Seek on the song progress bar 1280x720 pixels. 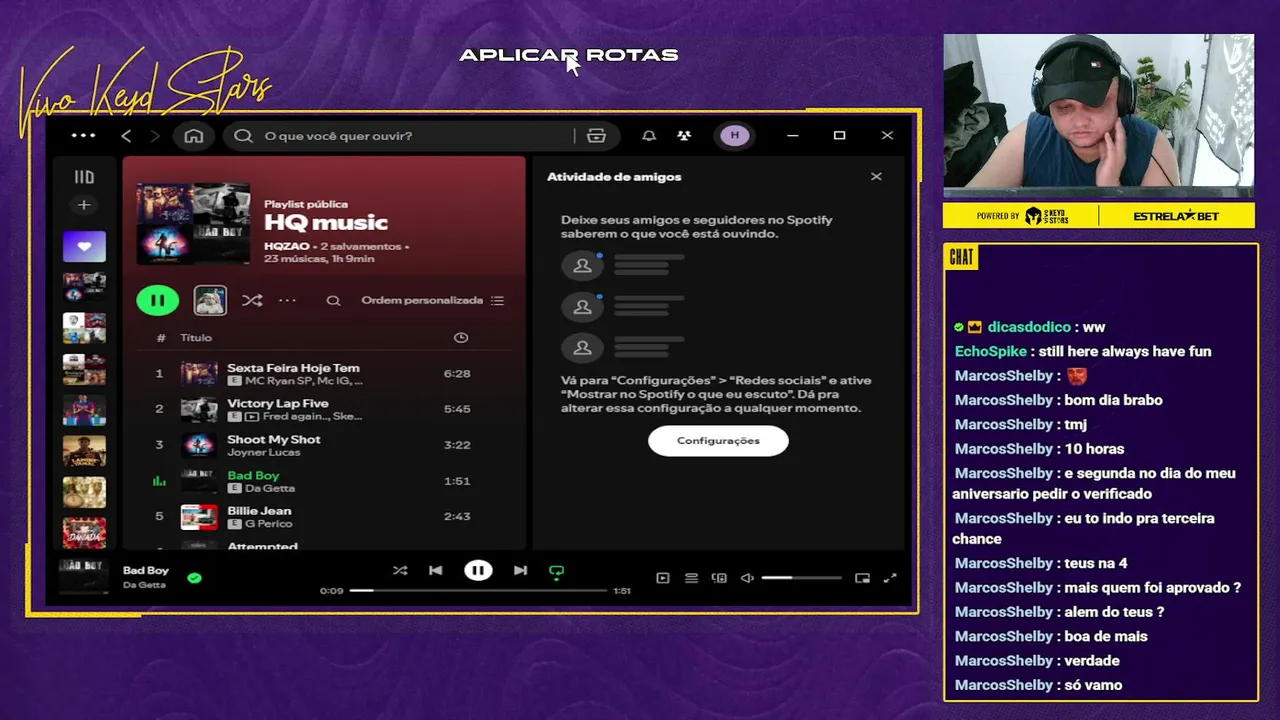point(478,591)
